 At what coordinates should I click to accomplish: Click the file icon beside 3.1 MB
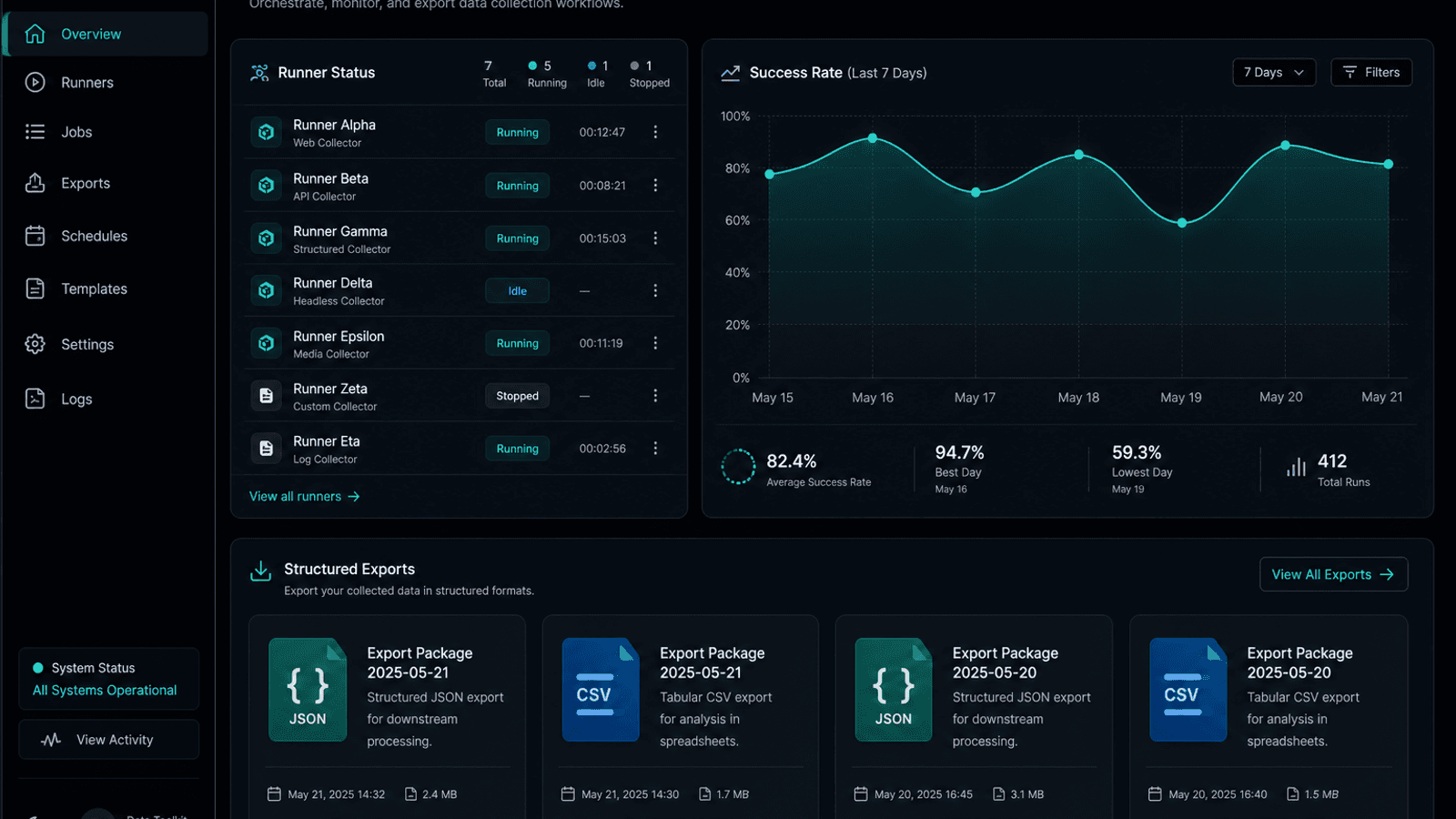pos(998,794)
